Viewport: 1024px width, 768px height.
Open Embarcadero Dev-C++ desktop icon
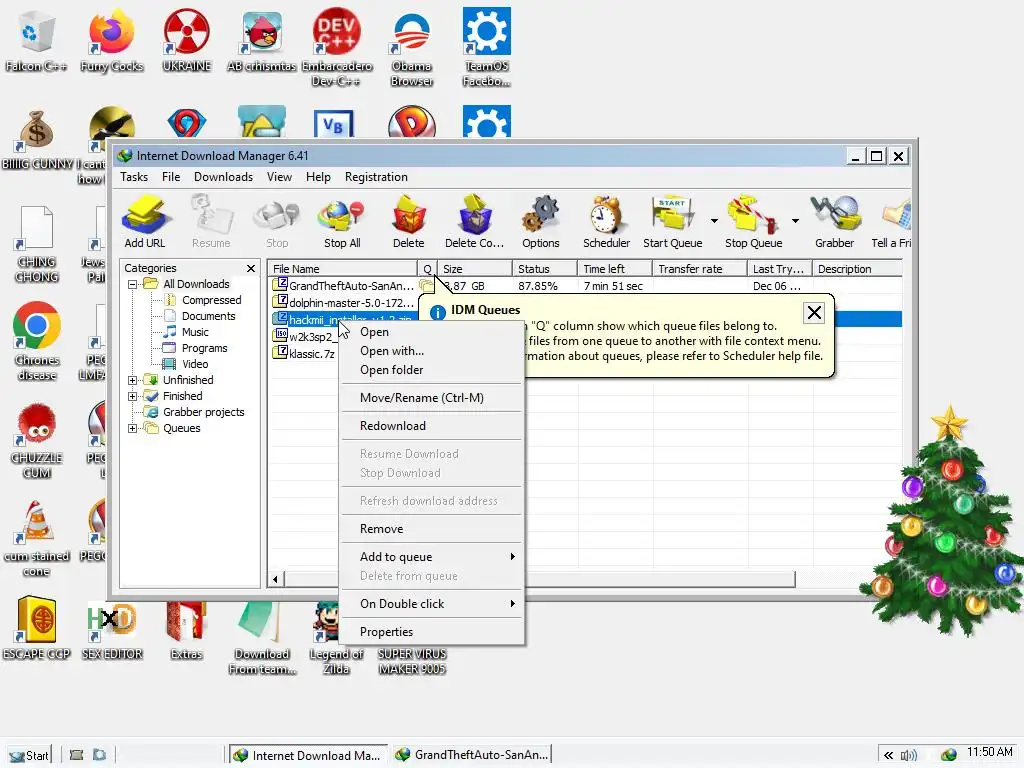336,47
